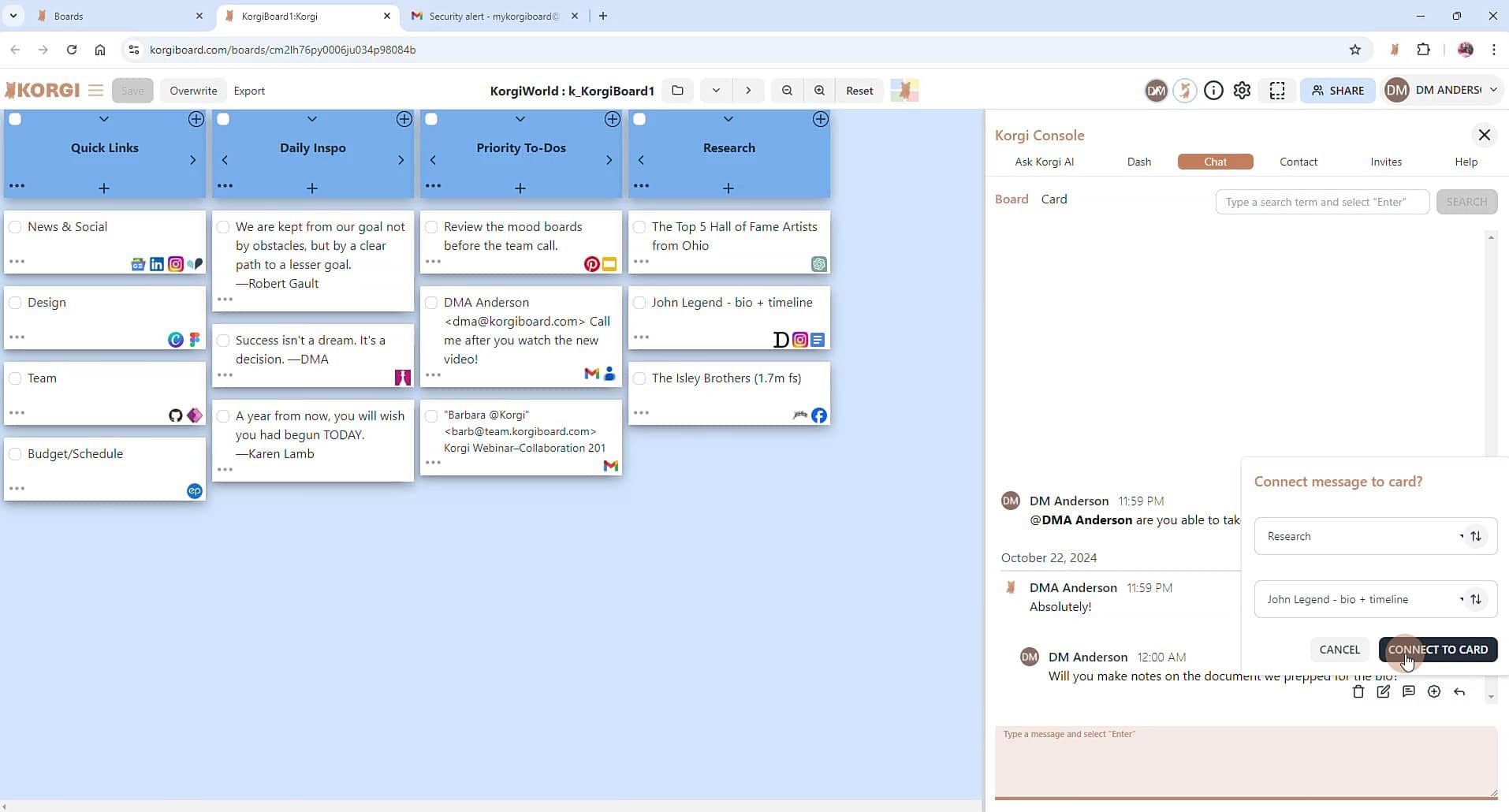
Task: Select the zoom-in tool on the board toolbar
Action: click(820, 90)
